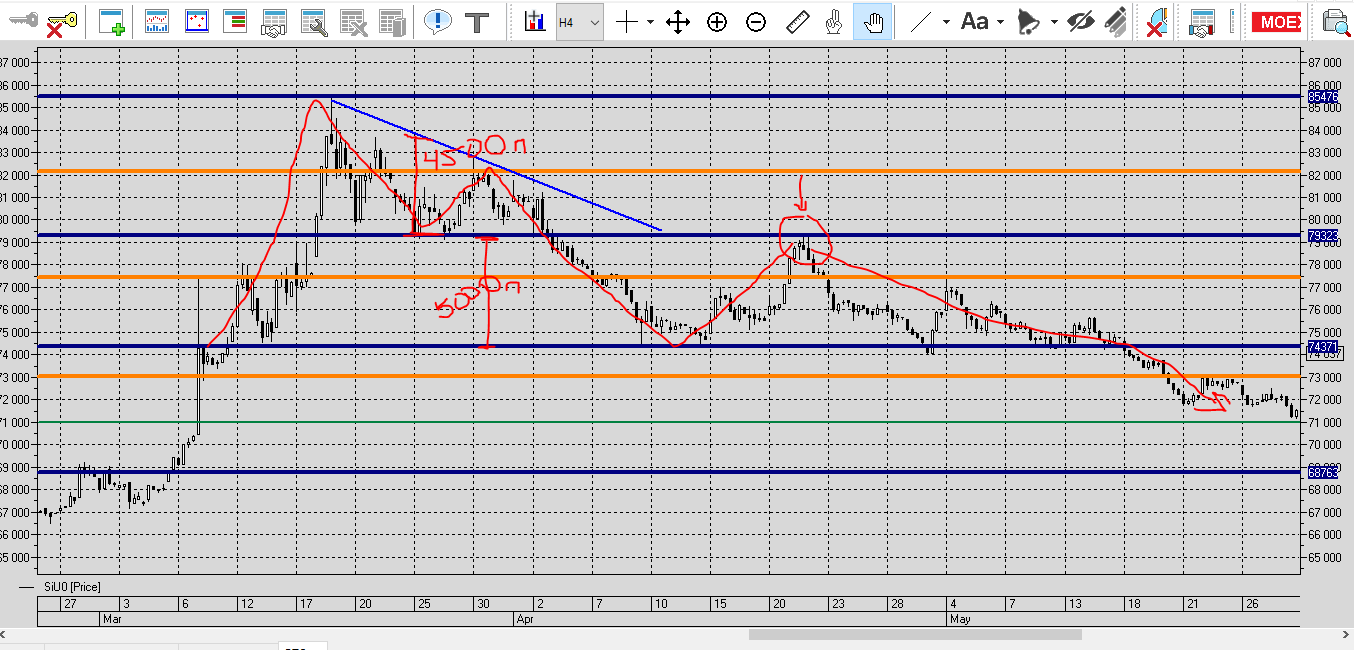Click the pie chart with red X icon
Image resolution: width=1354 pixels, height=650 pixels.
(x=1157, y=21)
